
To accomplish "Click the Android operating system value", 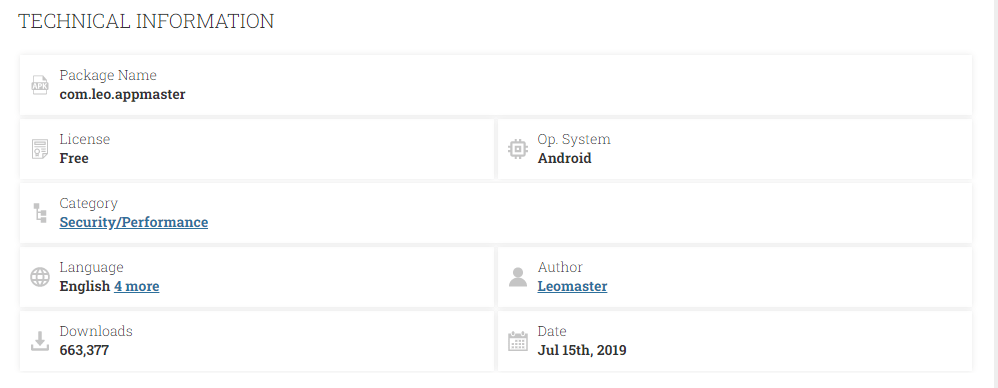I will (x=565, y=158).
